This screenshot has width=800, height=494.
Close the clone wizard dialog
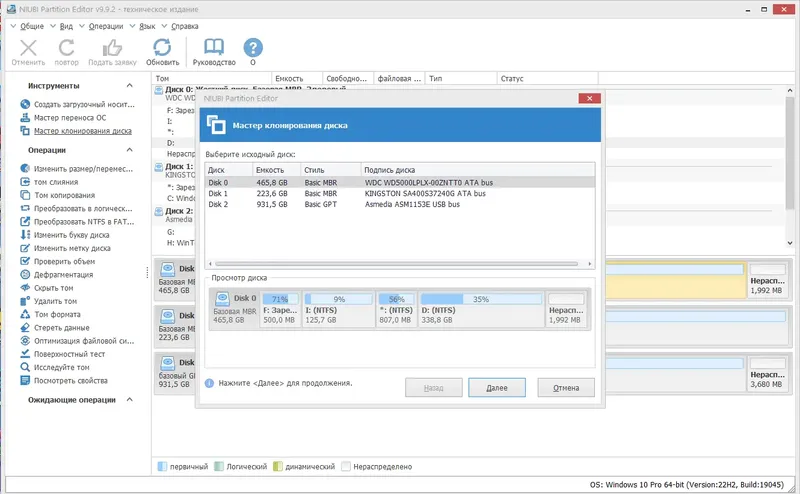(589, 98)
